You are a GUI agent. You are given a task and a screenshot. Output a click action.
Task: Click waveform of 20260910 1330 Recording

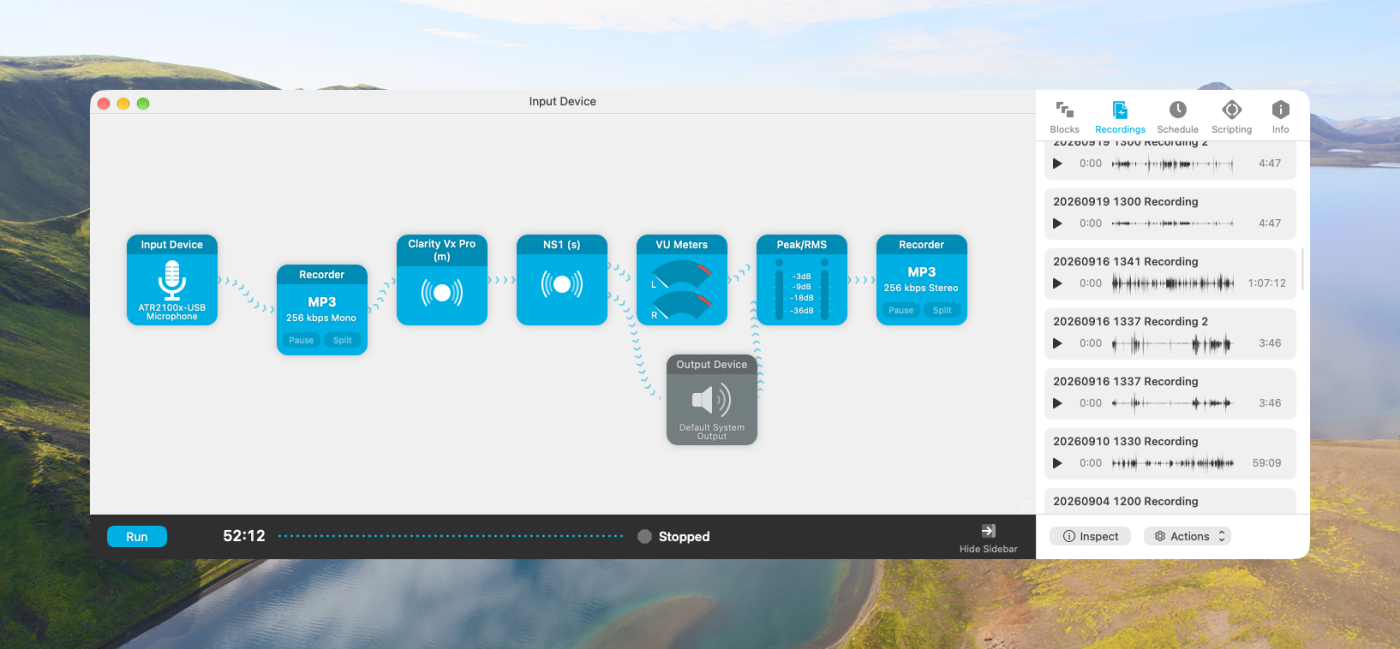[1173, 463]
